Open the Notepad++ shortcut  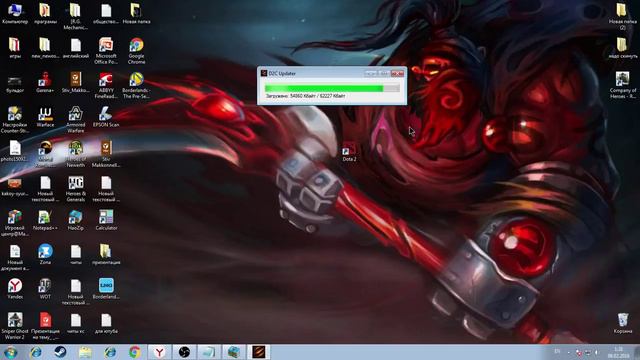pyautogui.click(x=45, y=220)
